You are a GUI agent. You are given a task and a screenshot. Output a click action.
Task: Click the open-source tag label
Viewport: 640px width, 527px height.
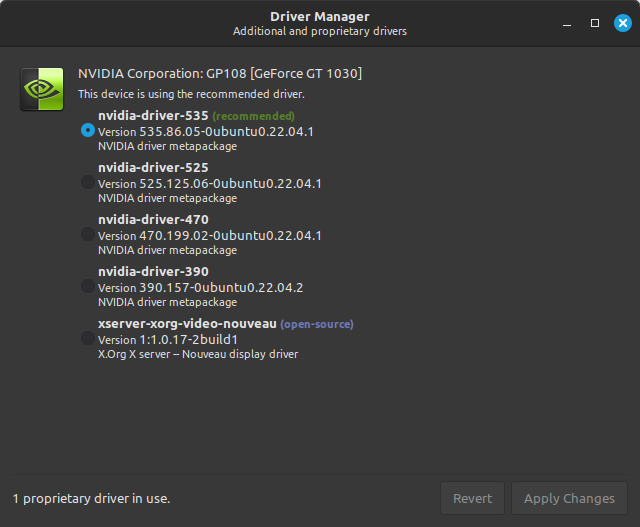coord(317,324)
